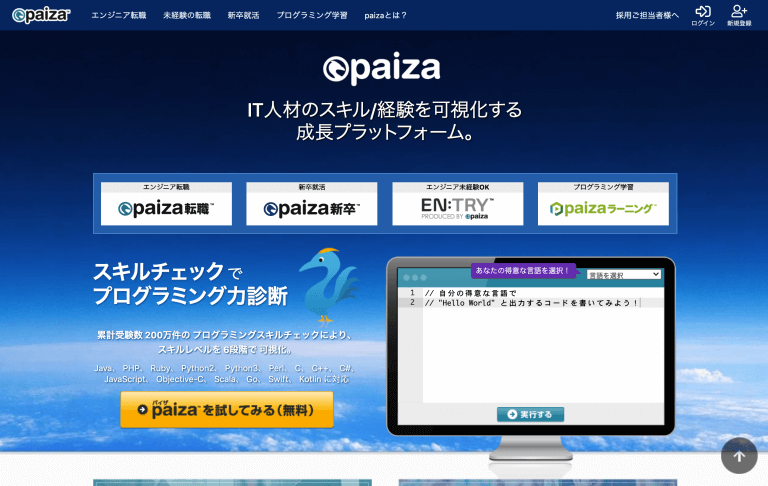Open the 新卒就活 menu item
The width and height of the screenshot is (768, 486).
click(243, 15)
